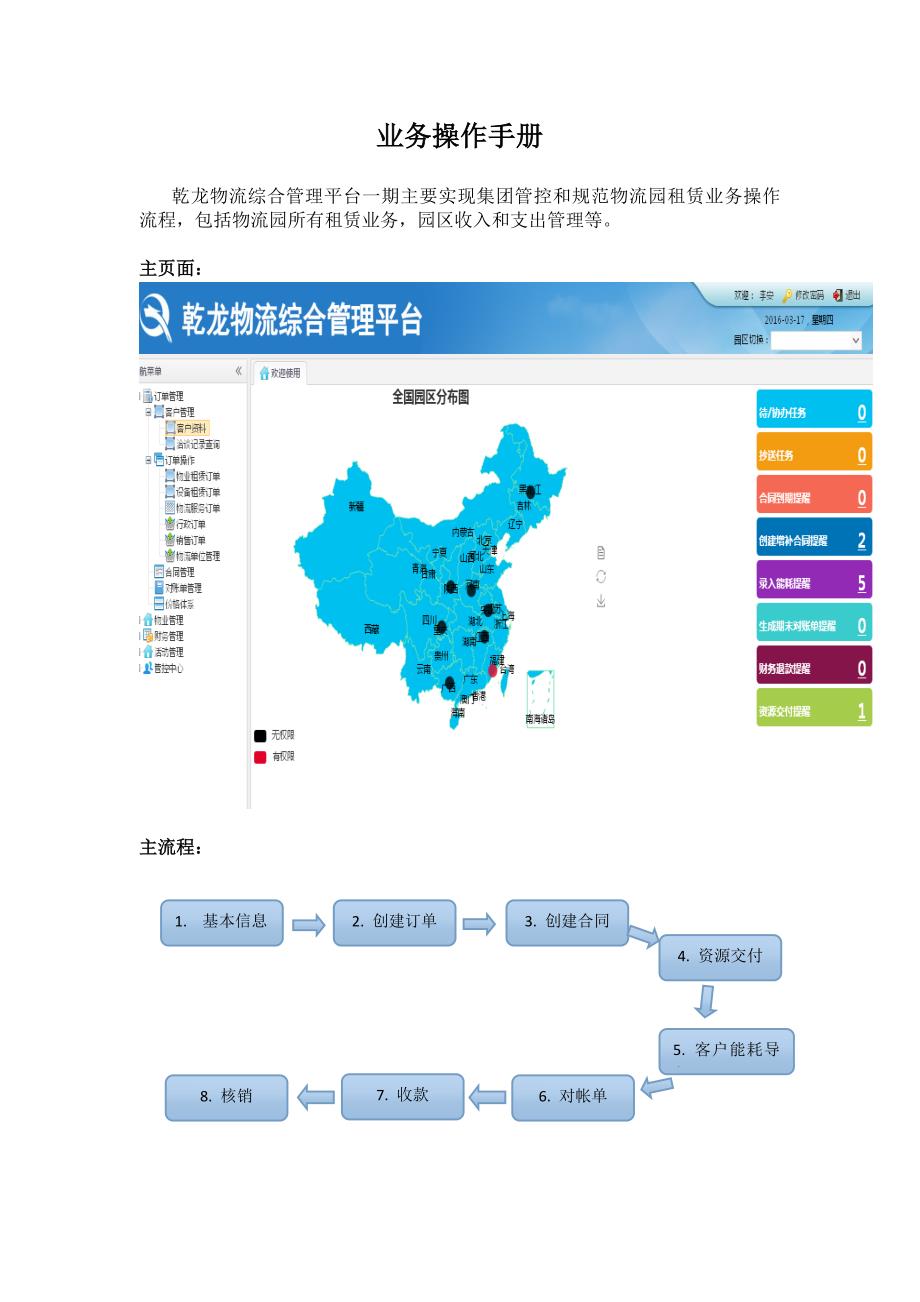Toggle the 有权限 red legend item
The height and width of the screenshot is (1302, 920).
click(273, 757)
